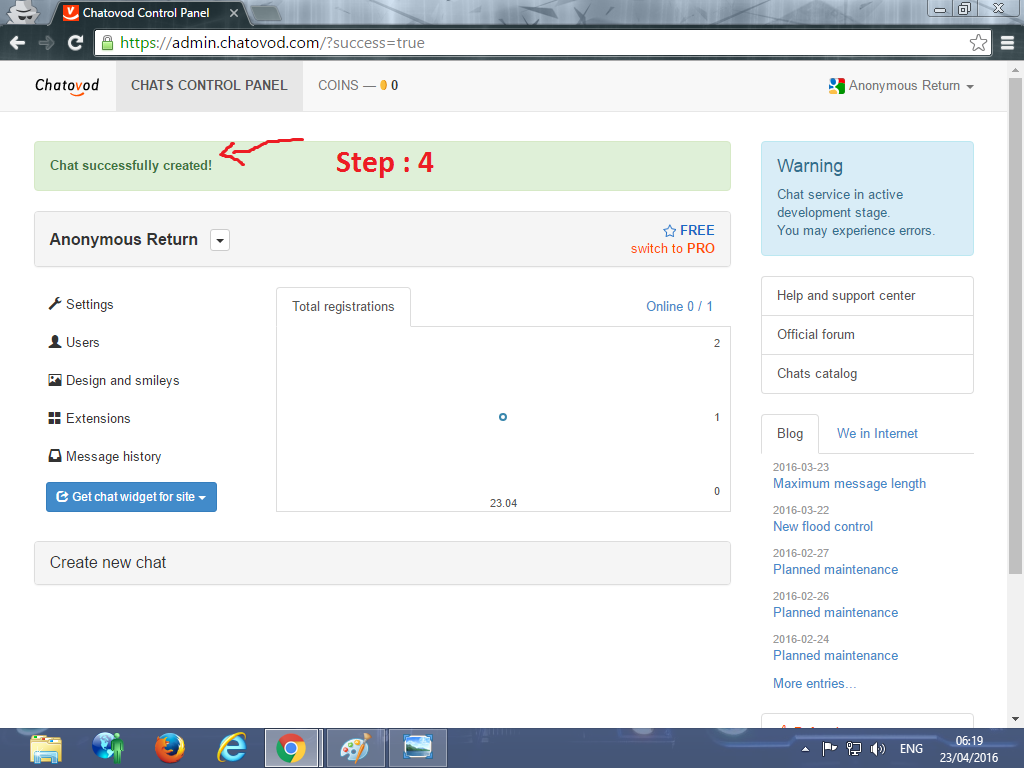The height and width of the screenshot is (768, 1024).
Task: Open Message history via its icon
Action: pos(56,456)
